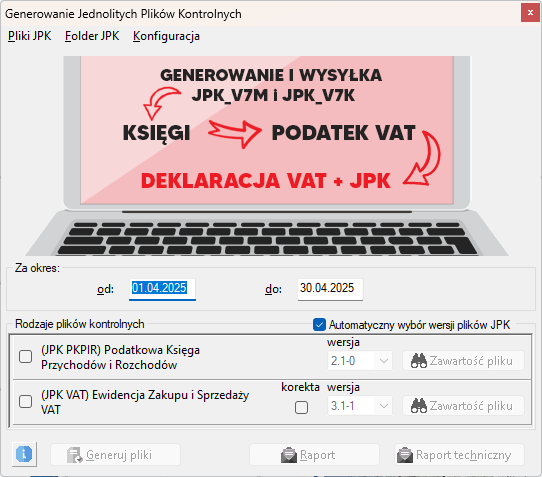The height and width of the screenshot is (477, 542).
Task: Click the blue info icon button
Action: [x=24, y=454]
